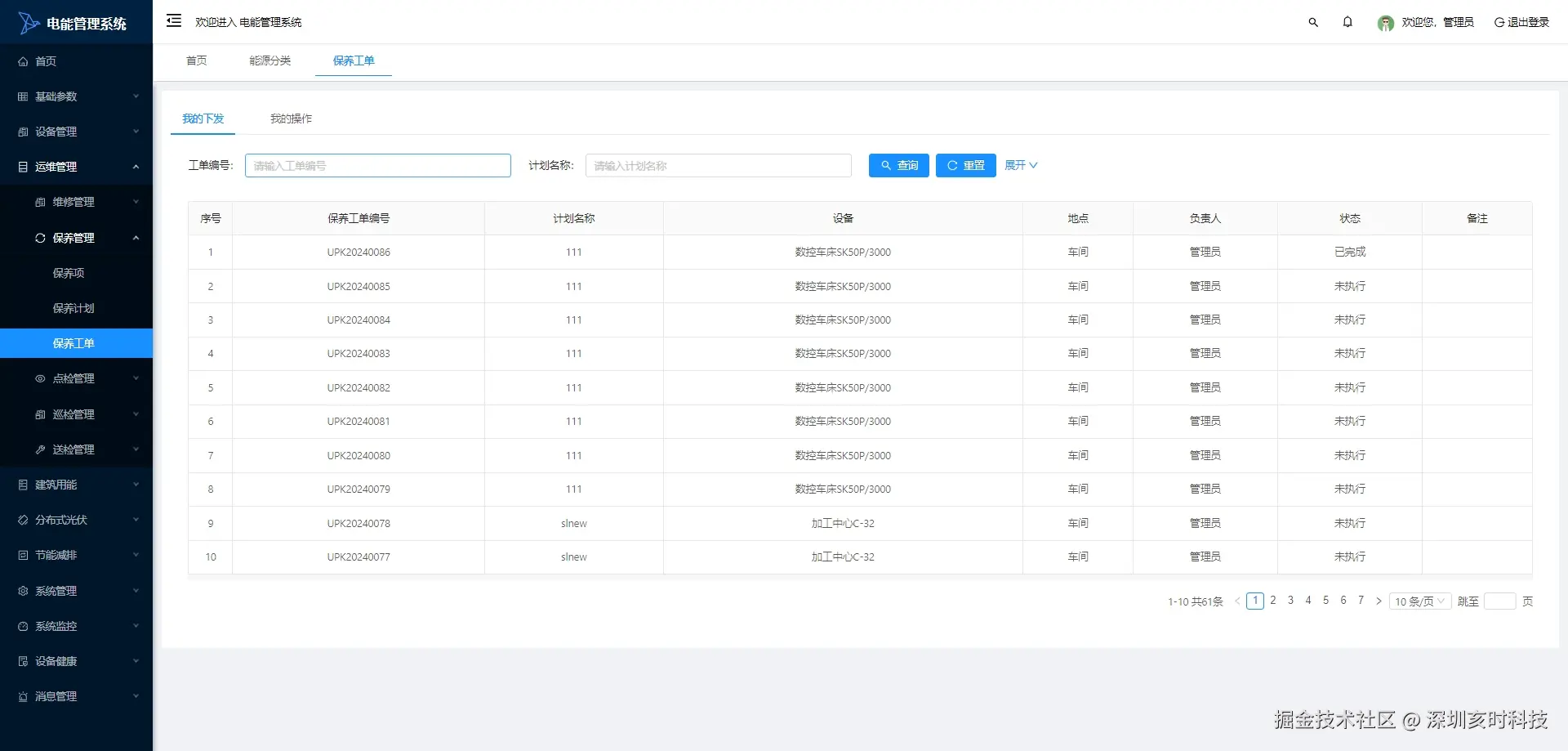Click the 查询 search button

899,165
